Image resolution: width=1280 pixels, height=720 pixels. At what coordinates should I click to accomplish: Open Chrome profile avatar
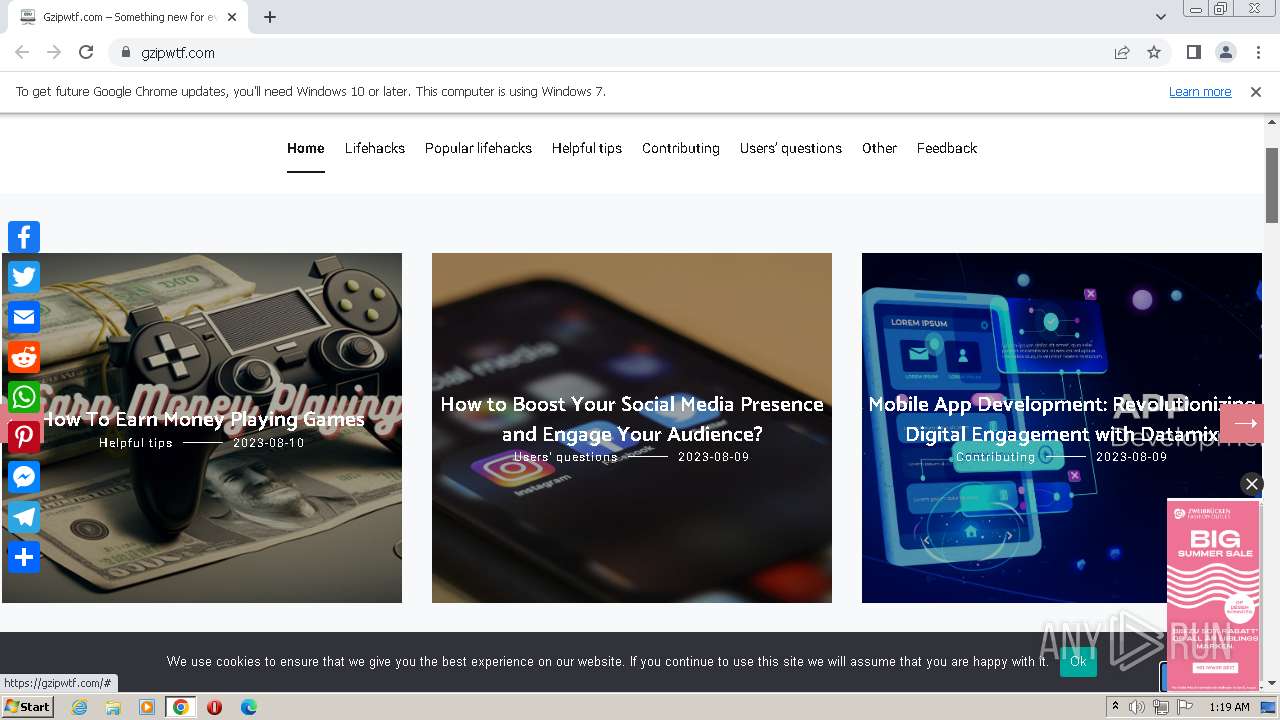pos(1225,52)
